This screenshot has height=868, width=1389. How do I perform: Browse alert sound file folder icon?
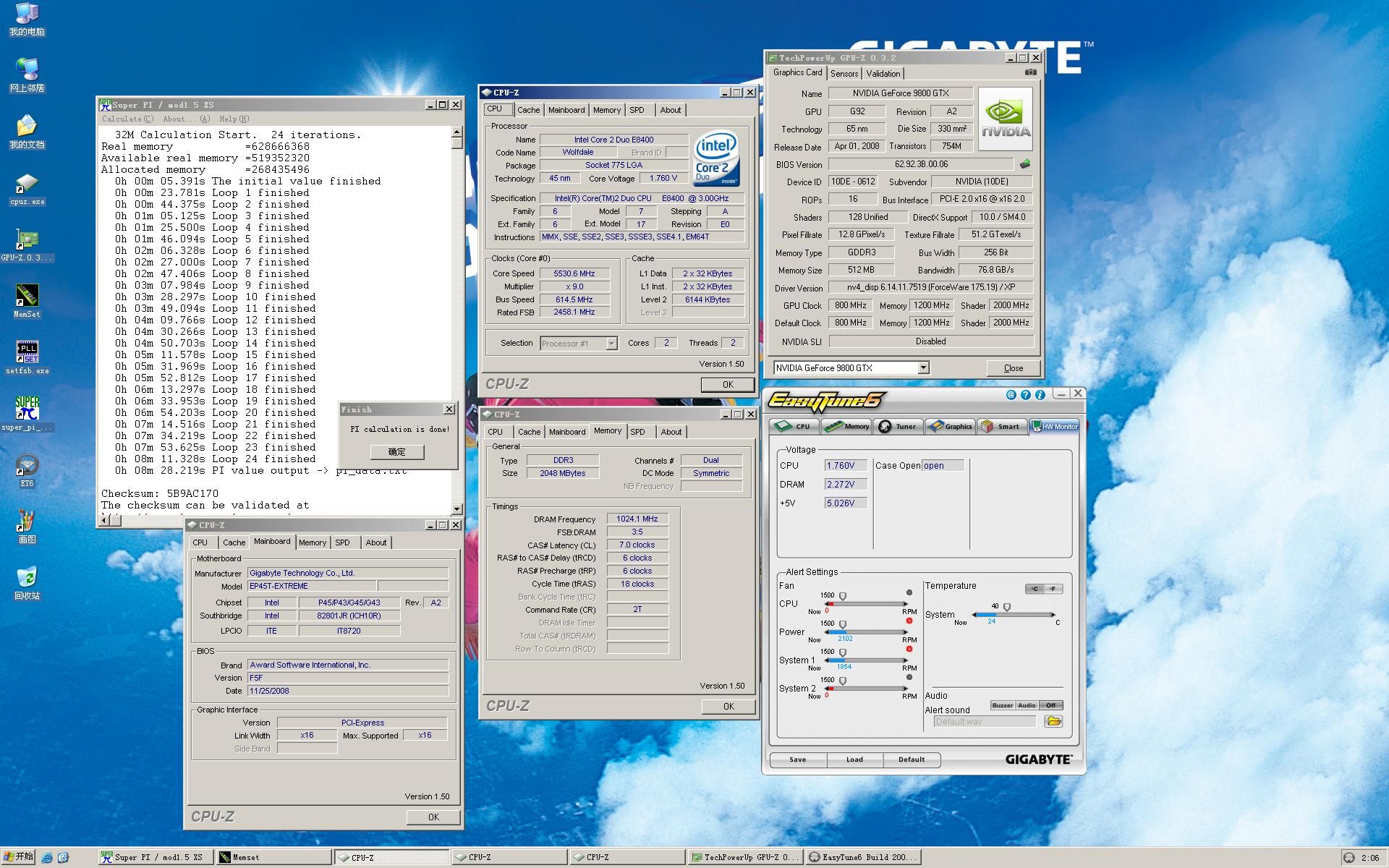(1053, 721)
